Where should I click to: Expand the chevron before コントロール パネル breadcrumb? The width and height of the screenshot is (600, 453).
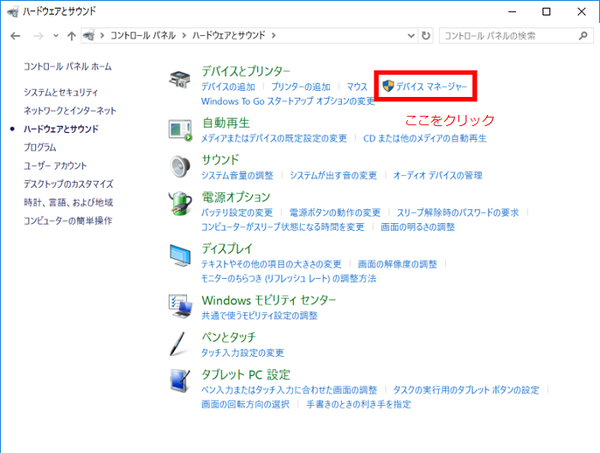tap(102, 36)
